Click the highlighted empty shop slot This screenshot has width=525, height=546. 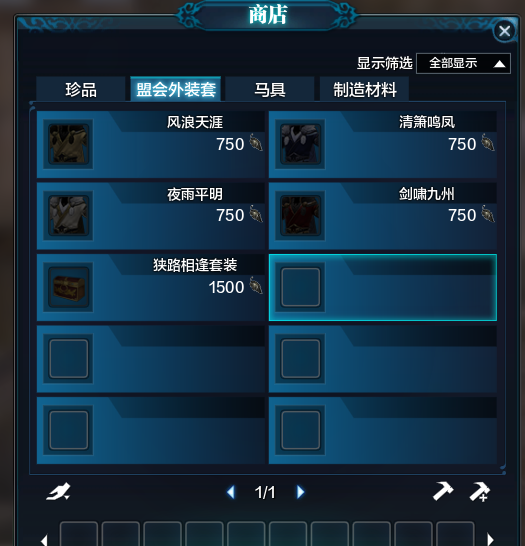[383, 287]
